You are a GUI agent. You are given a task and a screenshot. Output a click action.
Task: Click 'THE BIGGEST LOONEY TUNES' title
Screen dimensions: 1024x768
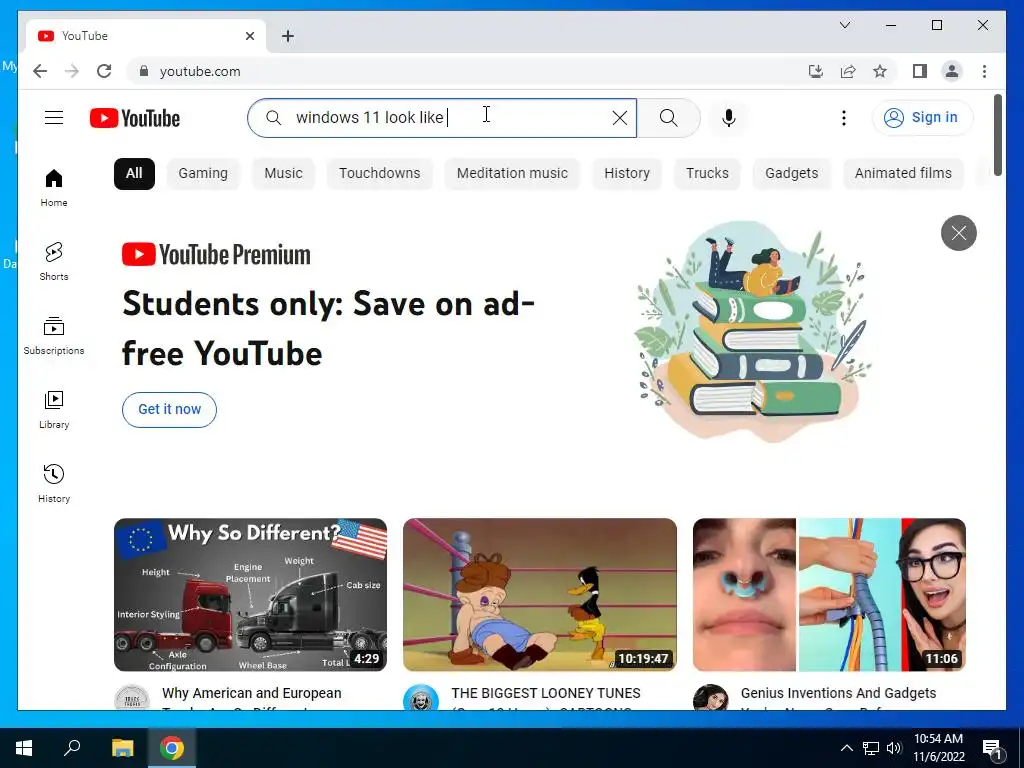[x=546, y=694]
